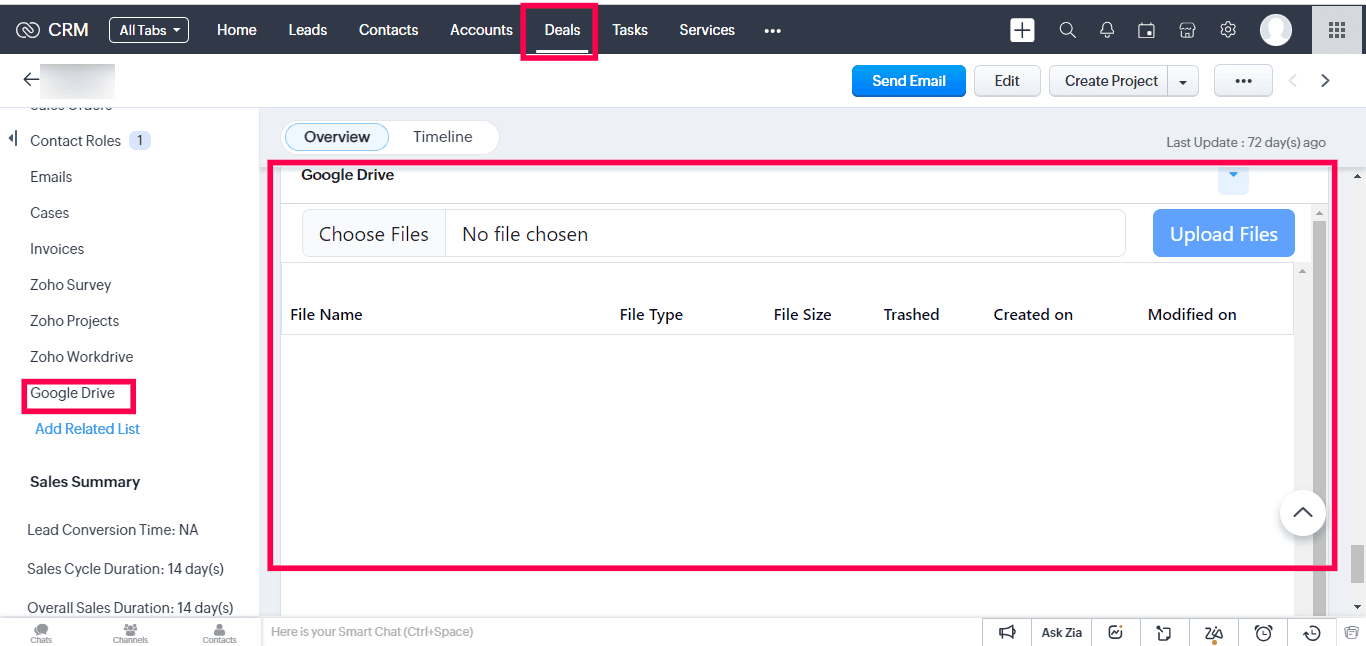The width and height of the screenshot is (1366, 646).
Task: Click the Create Project button
Action: pos(1110,81)
